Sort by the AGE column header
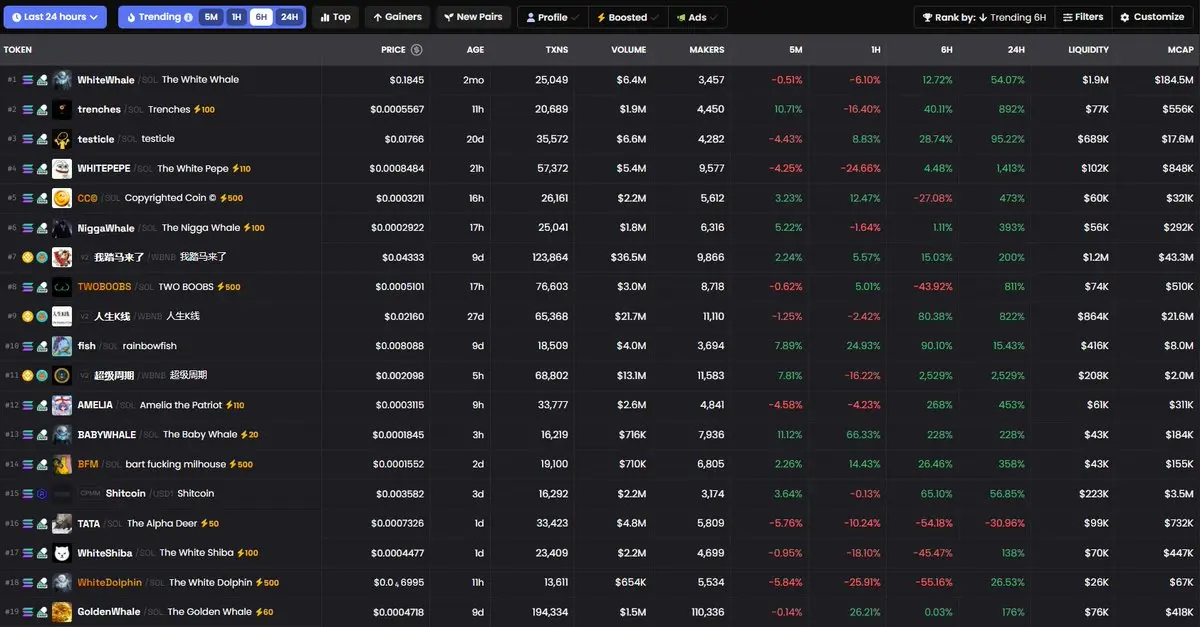 (475, 50)
